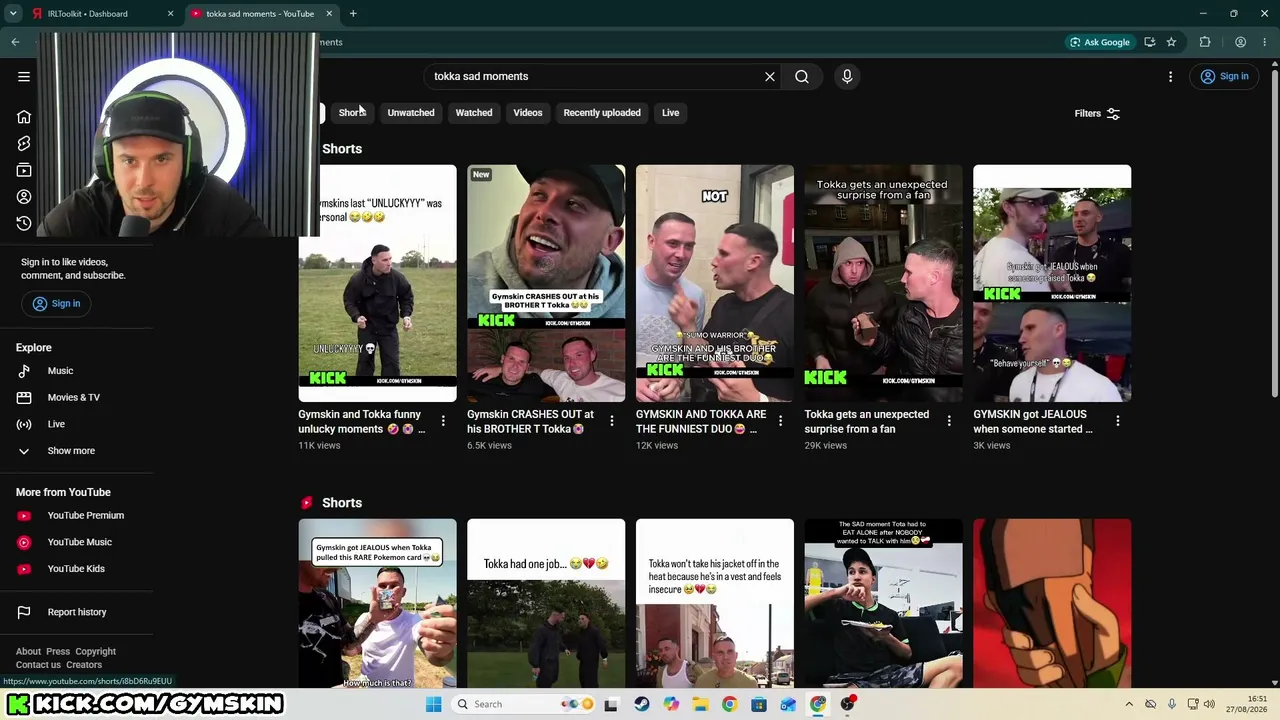Open YouTube settings three-dot menu

coord(1170,76)
